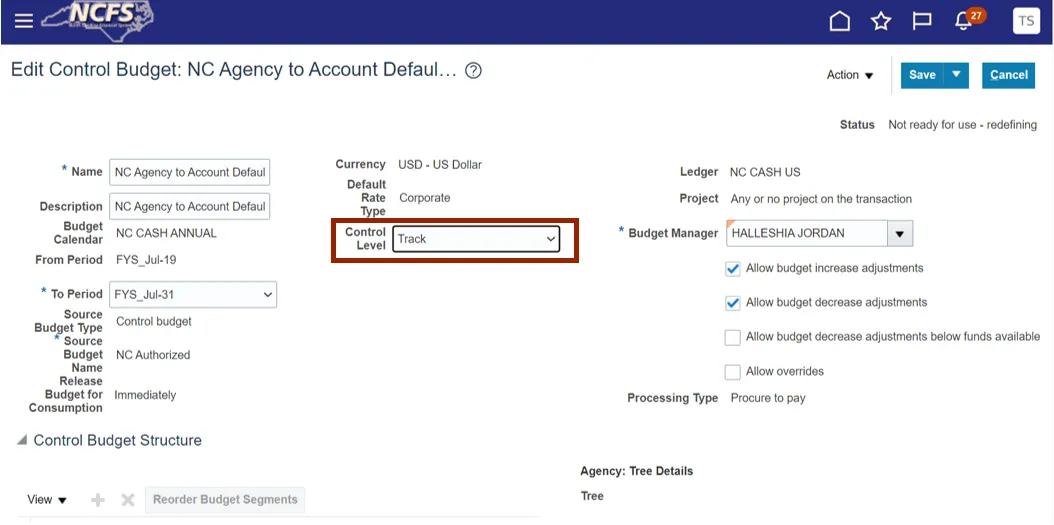Uncheck Allow budget decrease adjustments
This screenshot has width=1054, height=525.
click(733, 303)
